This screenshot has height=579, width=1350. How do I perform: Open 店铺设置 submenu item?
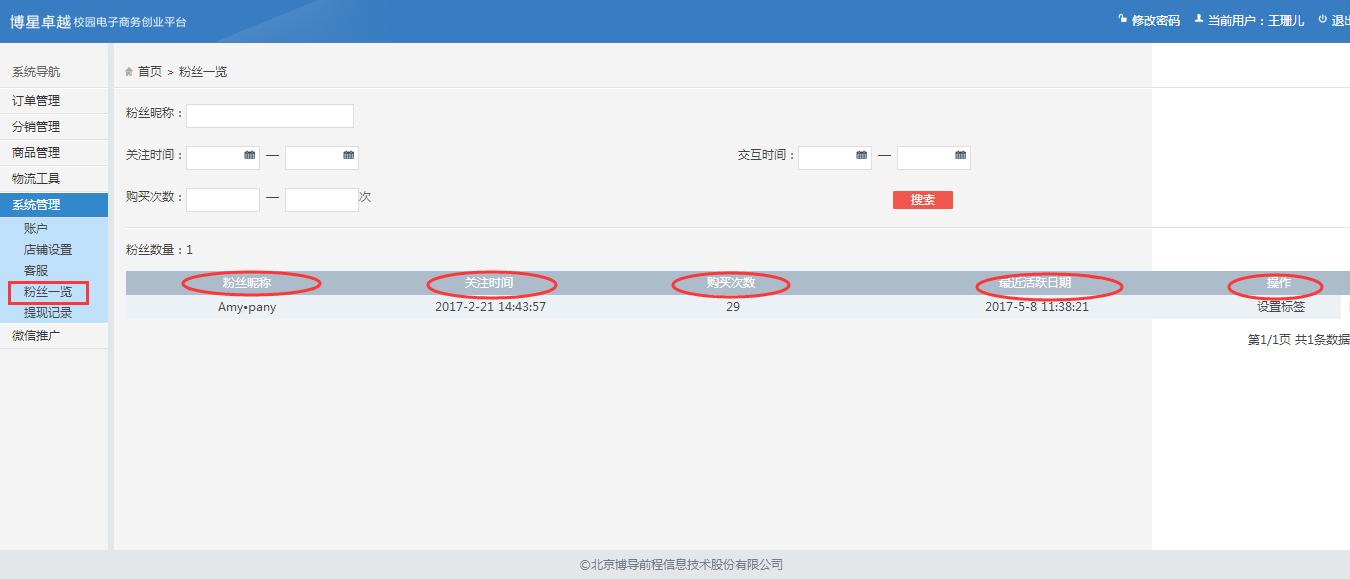coord(48,250)
